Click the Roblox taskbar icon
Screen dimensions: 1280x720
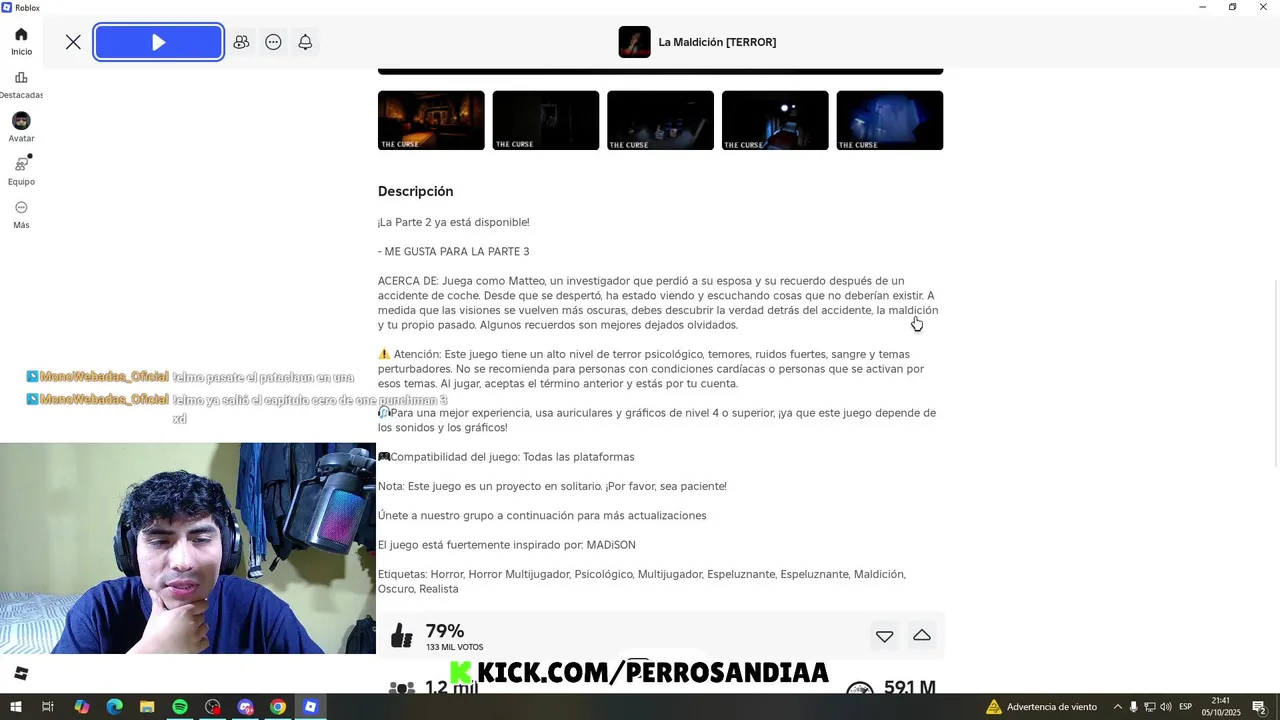[311, 707]
